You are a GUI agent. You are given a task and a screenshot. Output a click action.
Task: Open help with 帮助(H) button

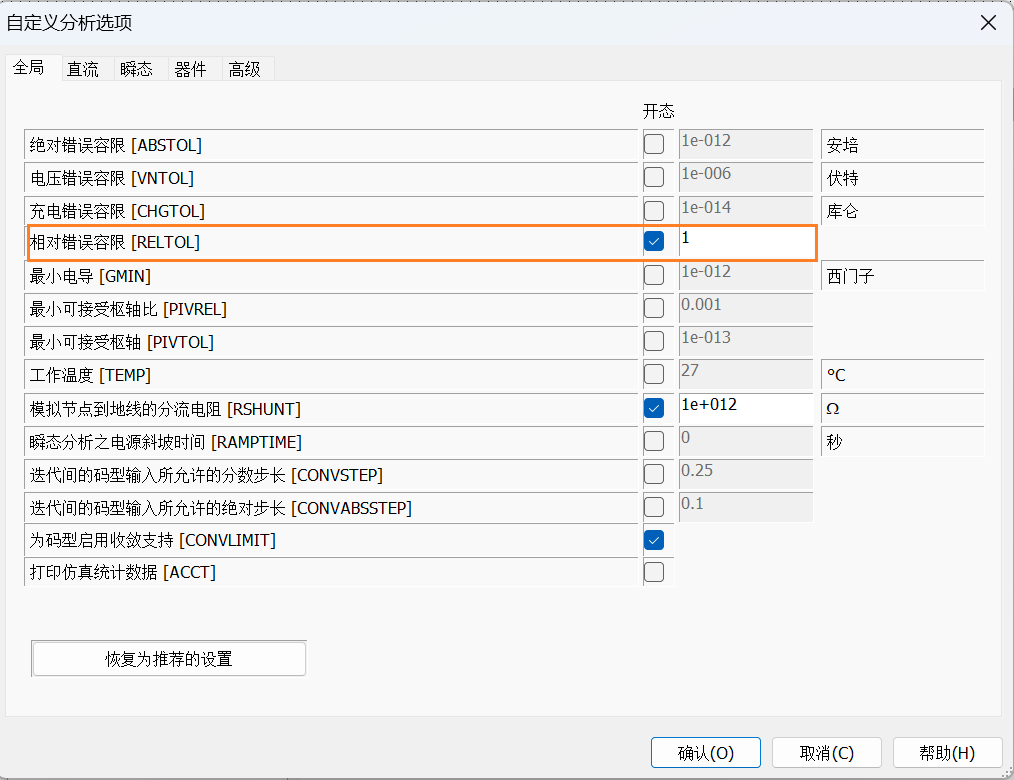coord(948,753)
